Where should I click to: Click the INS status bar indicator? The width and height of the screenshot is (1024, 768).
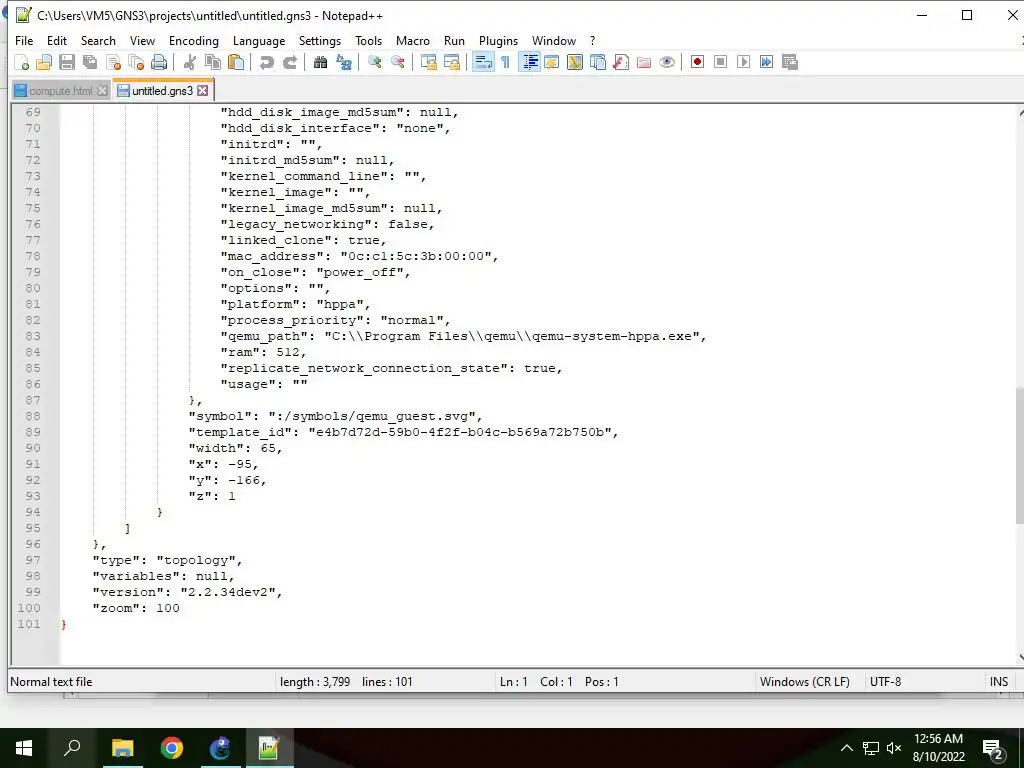pyautogui.click(x=999, y=682)
